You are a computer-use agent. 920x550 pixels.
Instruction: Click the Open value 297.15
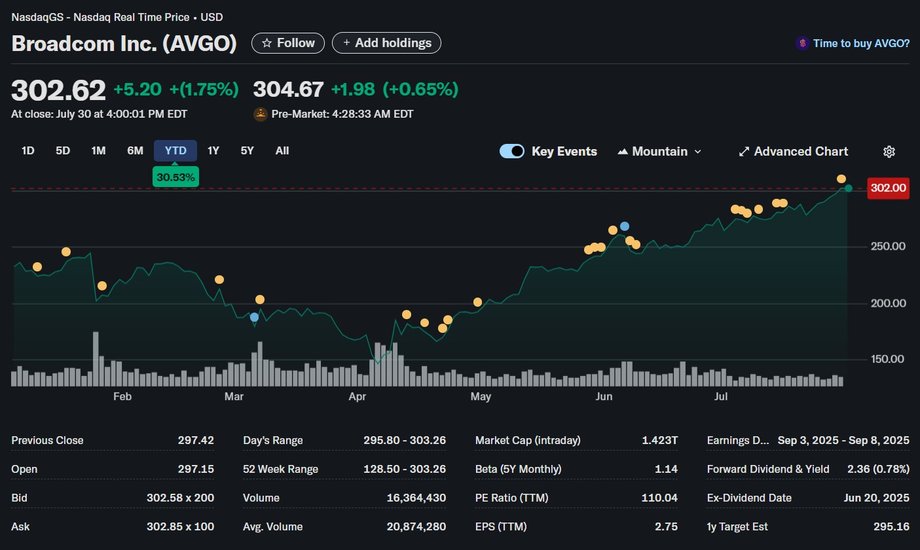196,469
